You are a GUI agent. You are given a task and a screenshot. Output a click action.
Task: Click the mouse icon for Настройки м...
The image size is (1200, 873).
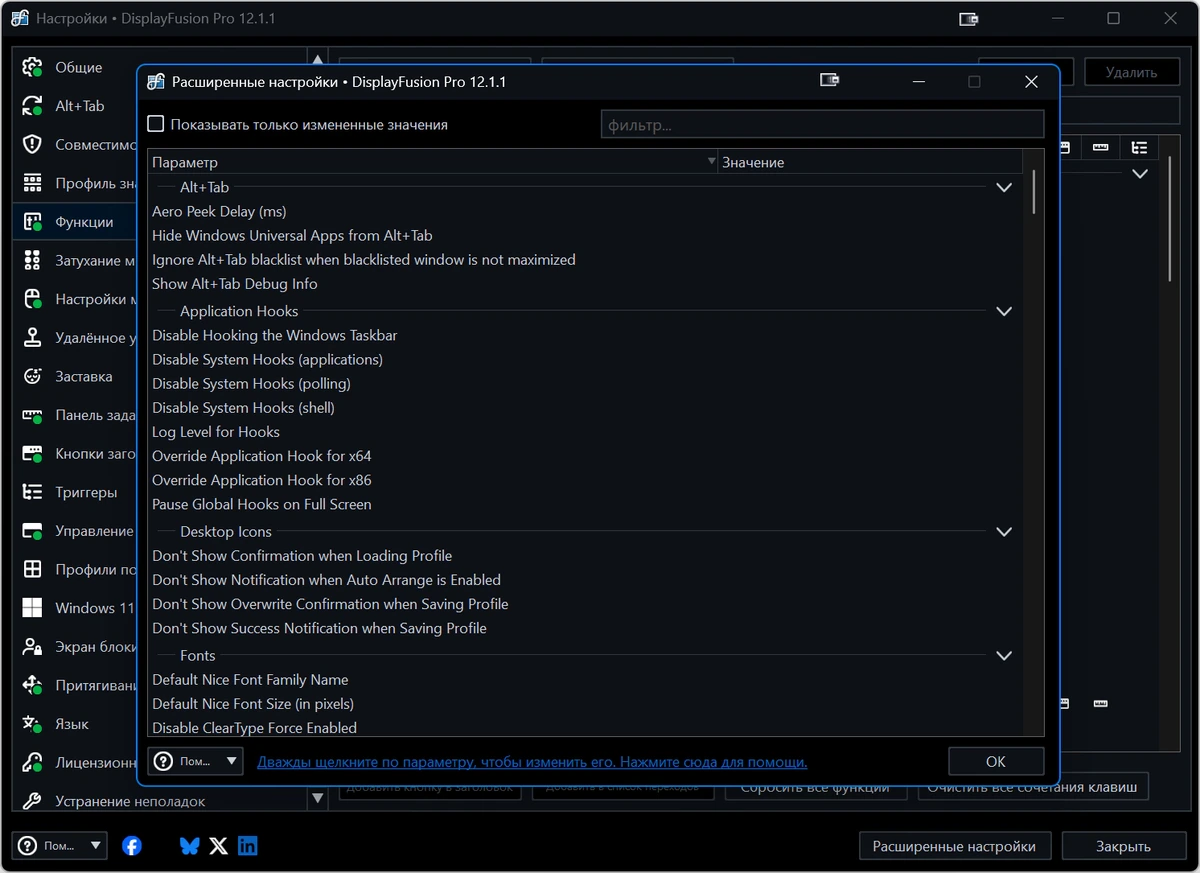click(x=32, y=299)
